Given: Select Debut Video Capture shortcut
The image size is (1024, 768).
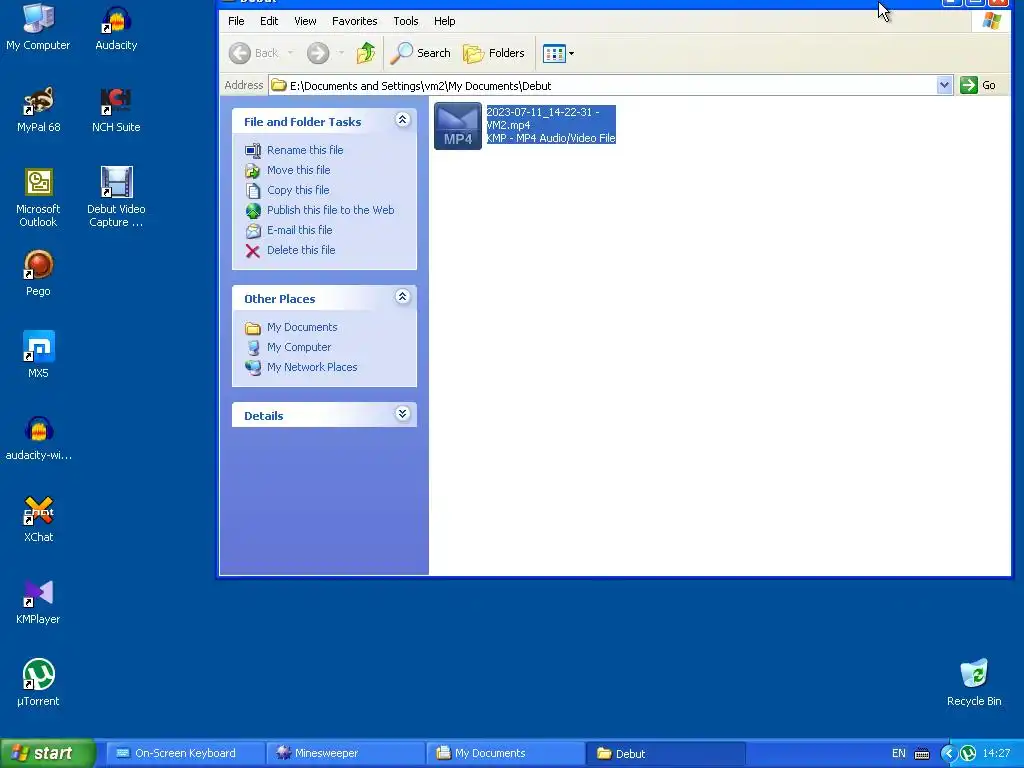Looking at the screenshot, I should [116, 197].
